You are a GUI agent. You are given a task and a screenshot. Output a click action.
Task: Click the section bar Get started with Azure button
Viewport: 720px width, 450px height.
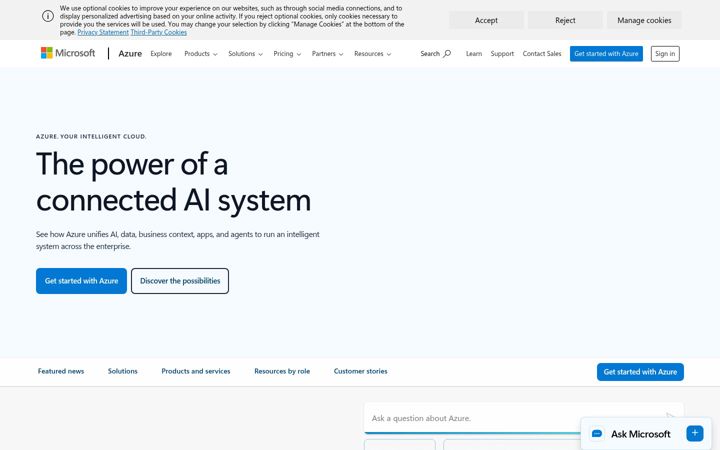(640, 372)
